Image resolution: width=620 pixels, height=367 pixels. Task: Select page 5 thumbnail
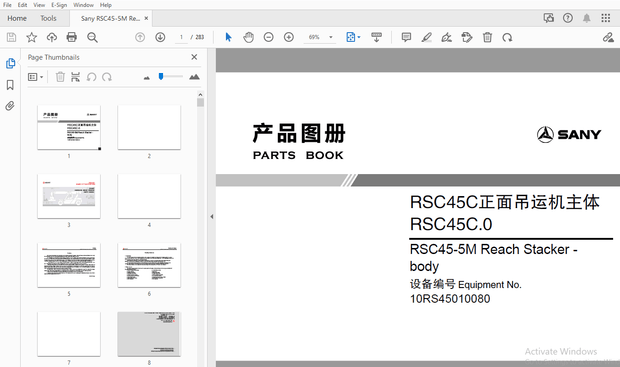click(69, 265)
